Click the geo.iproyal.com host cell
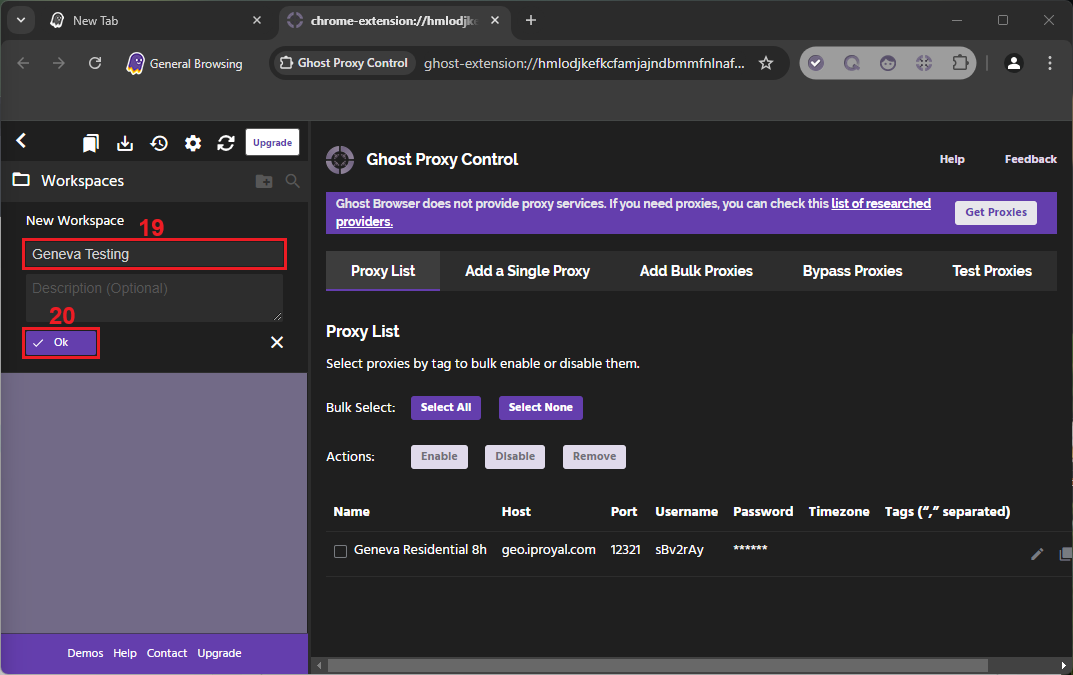 (548, 550)
